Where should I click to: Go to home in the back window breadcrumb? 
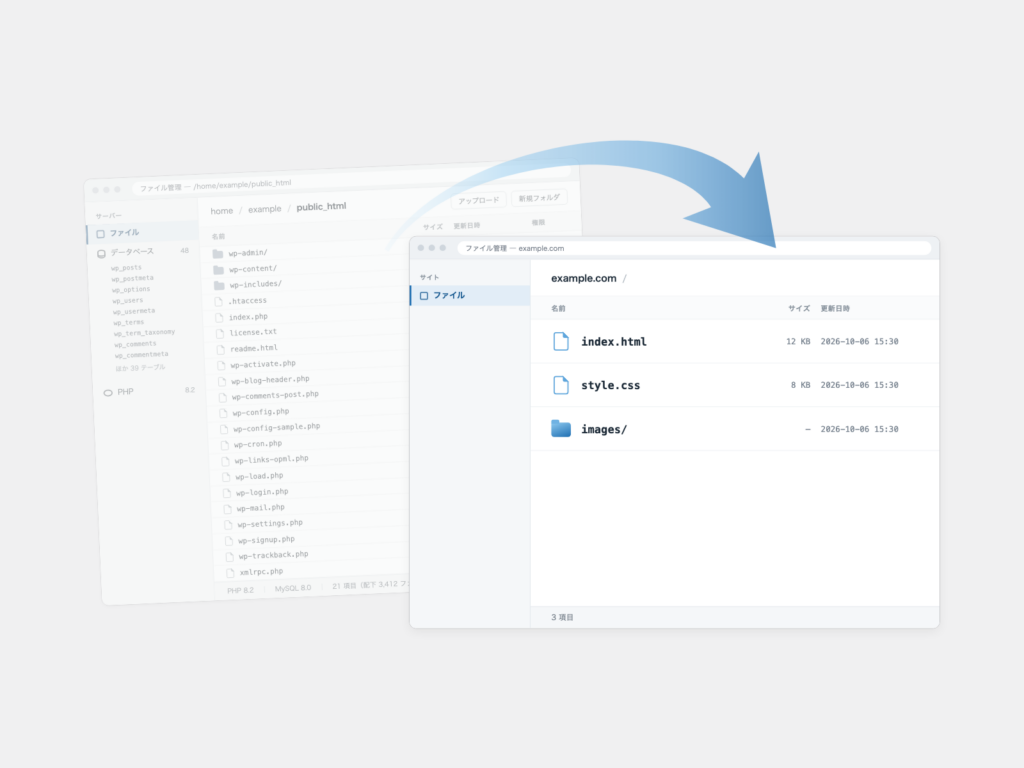pos(221,211)
